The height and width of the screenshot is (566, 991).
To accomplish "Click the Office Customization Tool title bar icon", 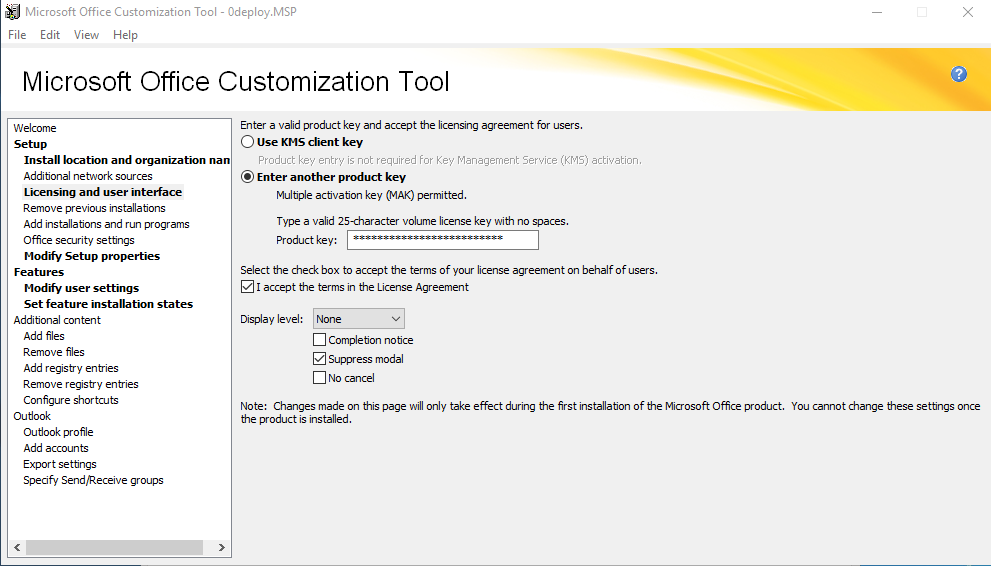I will 12,12.
